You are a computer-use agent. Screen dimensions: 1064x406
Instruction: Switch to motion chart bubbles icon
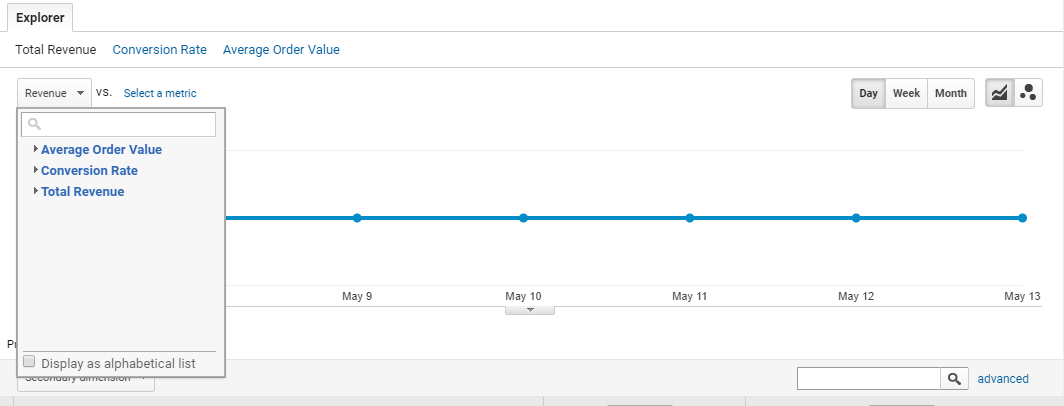(x=1028, y=93)
